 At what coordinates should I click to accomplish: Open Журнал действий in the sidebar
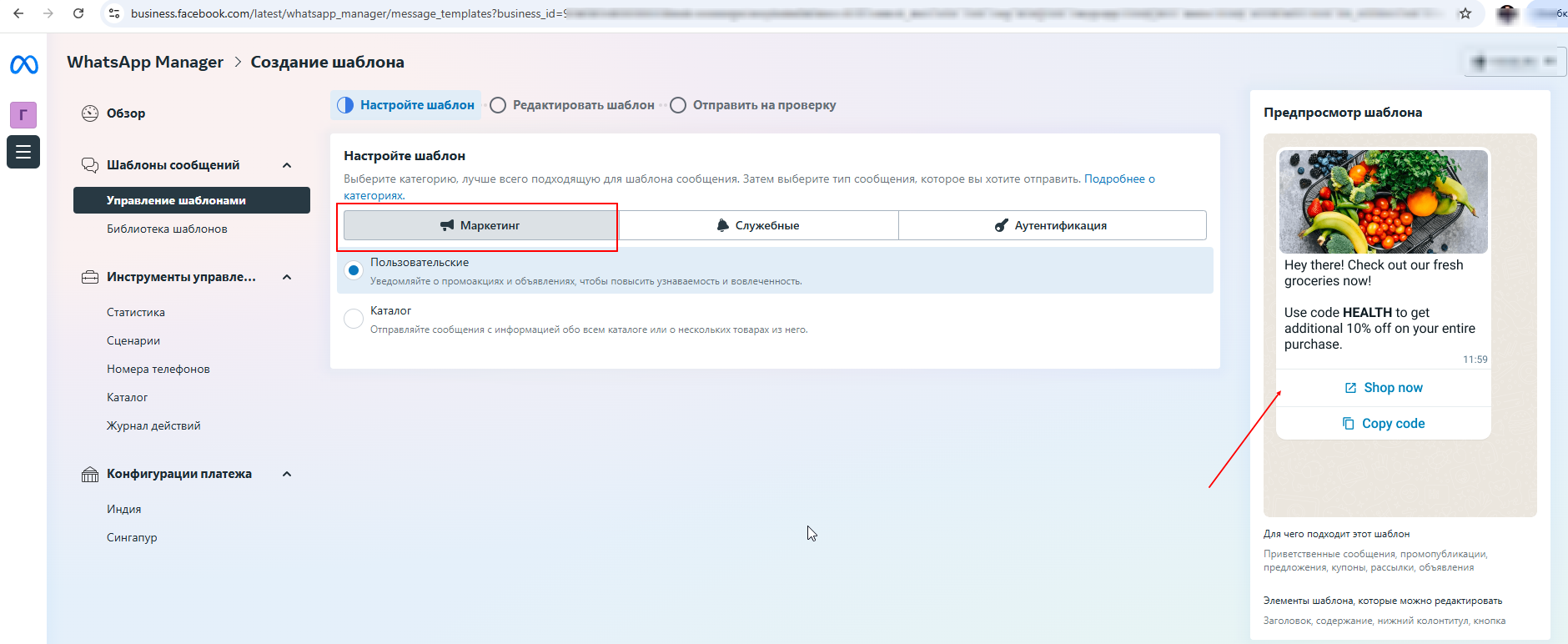pos(153,425)
